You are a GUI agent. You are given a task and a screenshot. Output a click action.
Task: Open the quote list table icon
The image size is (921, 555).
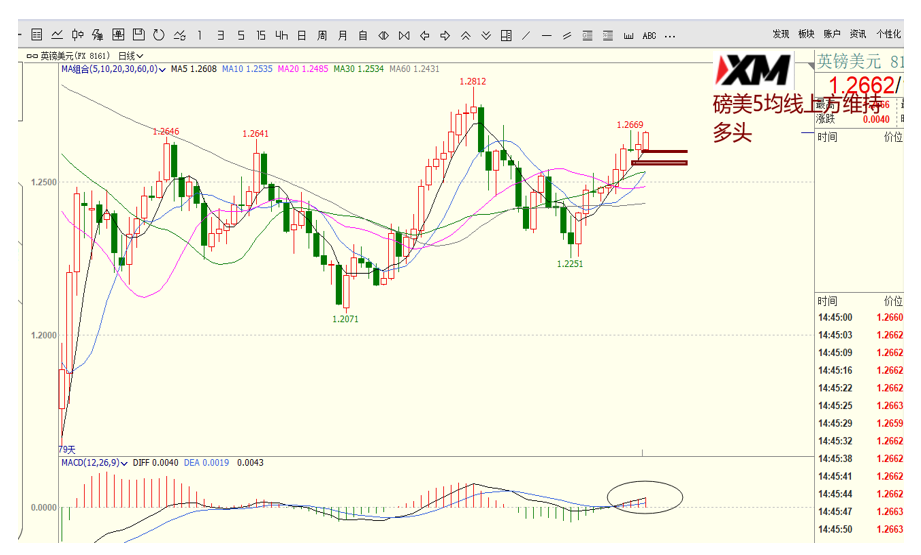tap(36, 35)
